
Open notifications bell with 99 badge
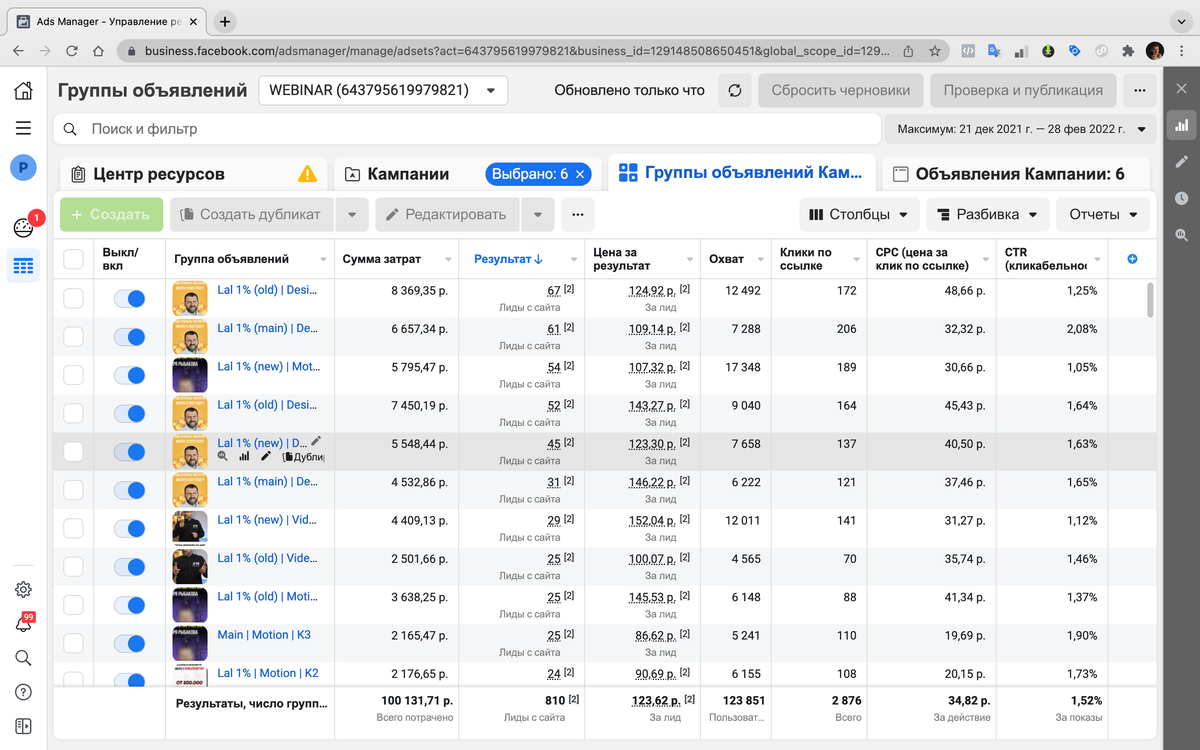tap(23, 624)
